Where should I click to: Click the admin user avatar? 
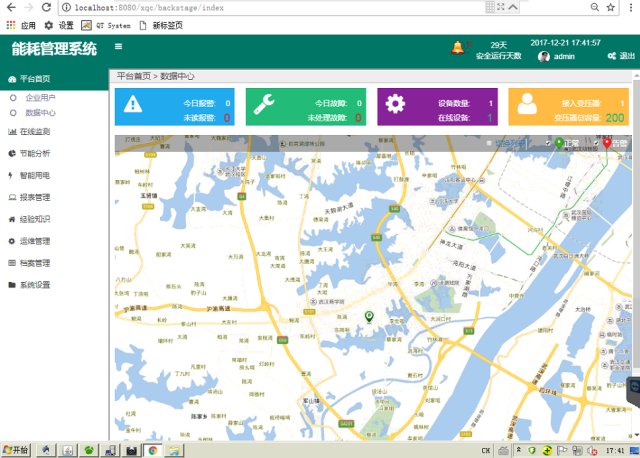pos(544,57)
